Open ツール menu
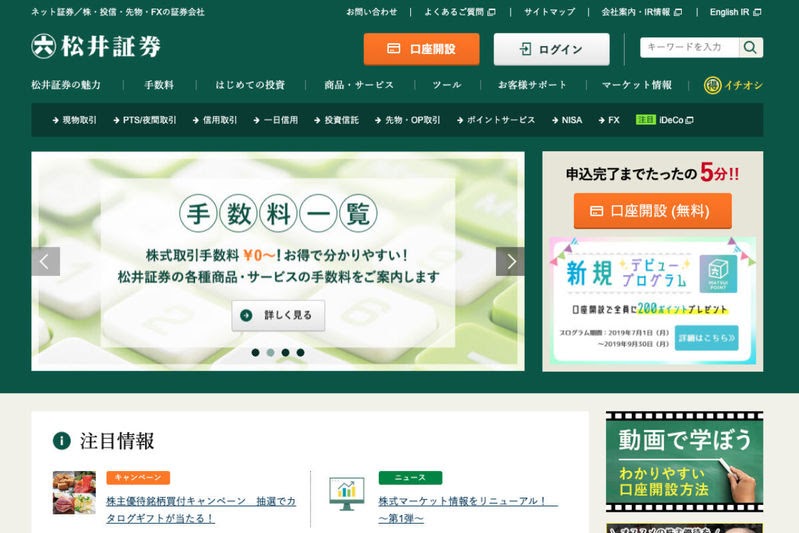 (x=447, y=85)
